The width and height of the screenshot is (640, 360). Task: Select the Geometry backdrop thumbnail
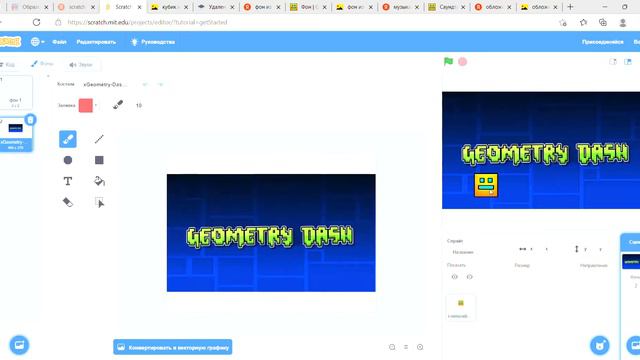pos(16,133)
